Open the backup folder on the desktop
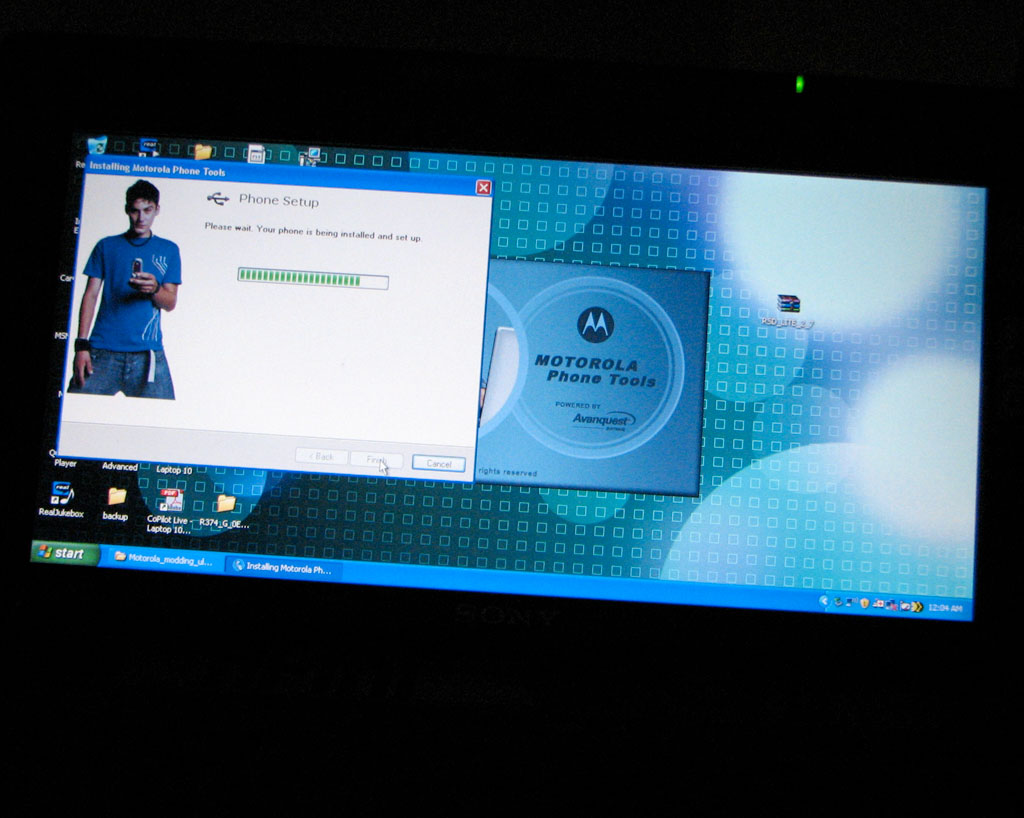This screenshot has width=1024, height=818. tap(116, 504)
